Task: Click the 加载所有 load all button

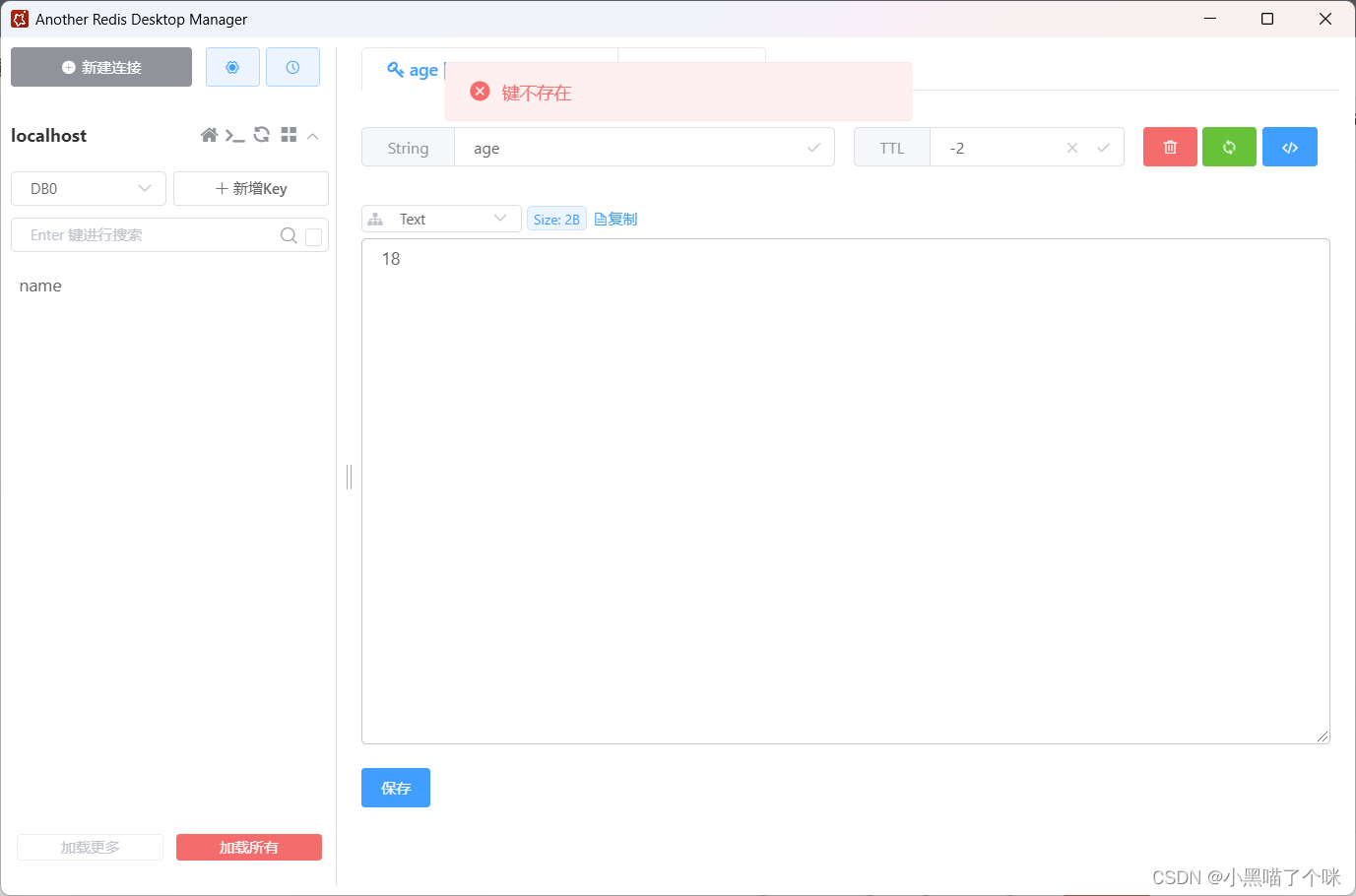Action: (248, 847)
